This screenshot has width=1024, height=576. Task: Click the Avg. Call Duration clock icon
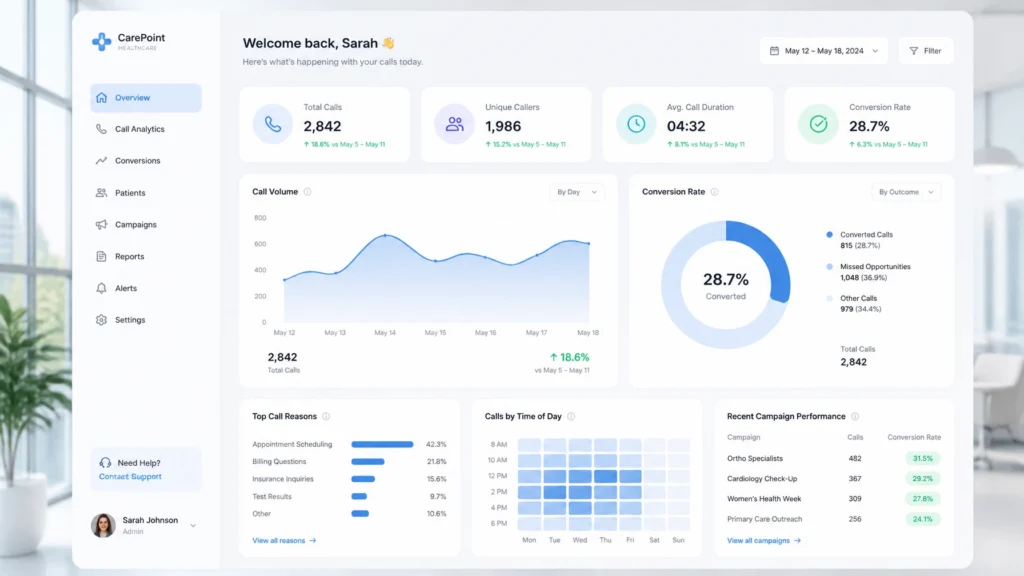[636, 124]
